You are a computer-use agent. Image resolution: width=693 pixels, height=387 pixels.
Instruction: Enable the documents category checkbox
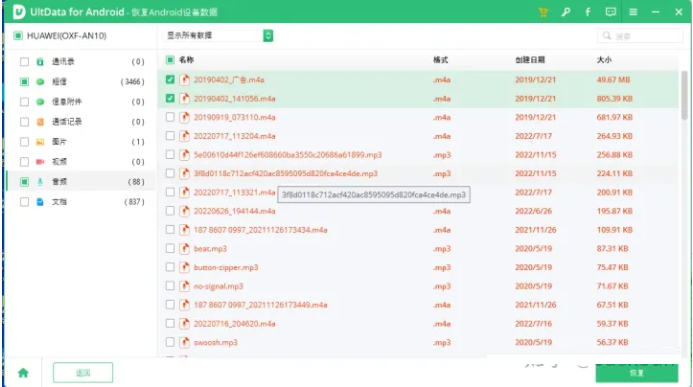(x=24, y=202)
